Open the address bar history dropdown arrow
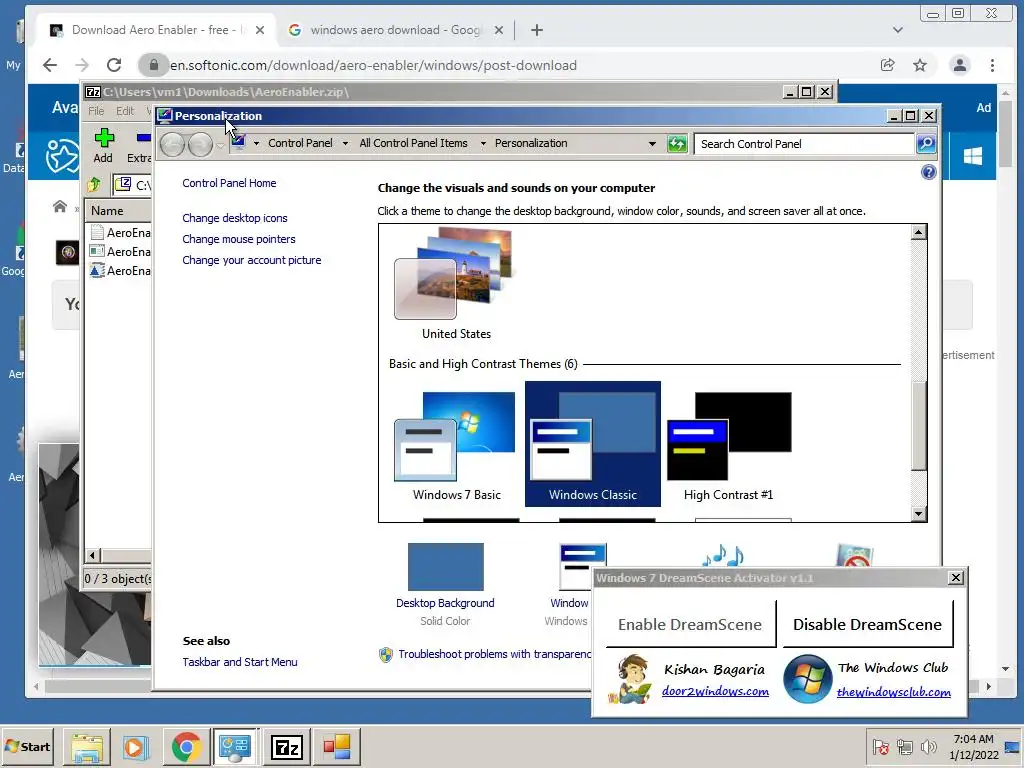The height and width of the screenshot is (768, 1024). 652,144
